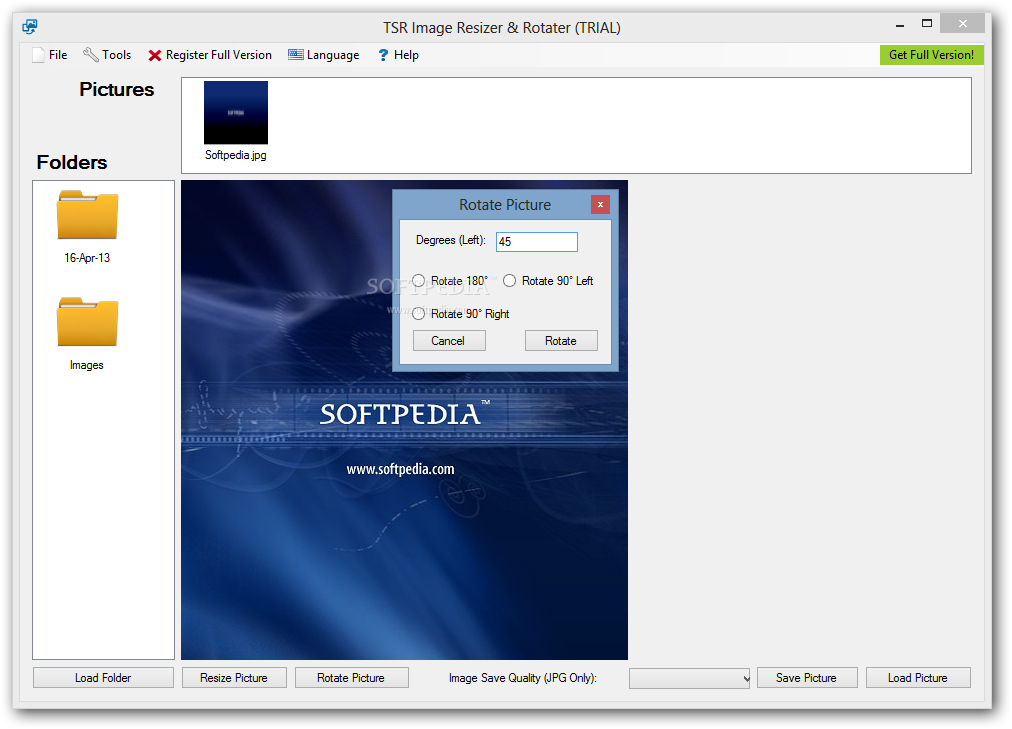
Task: Click the app icon in title bar
Action: tap(30, 27)
